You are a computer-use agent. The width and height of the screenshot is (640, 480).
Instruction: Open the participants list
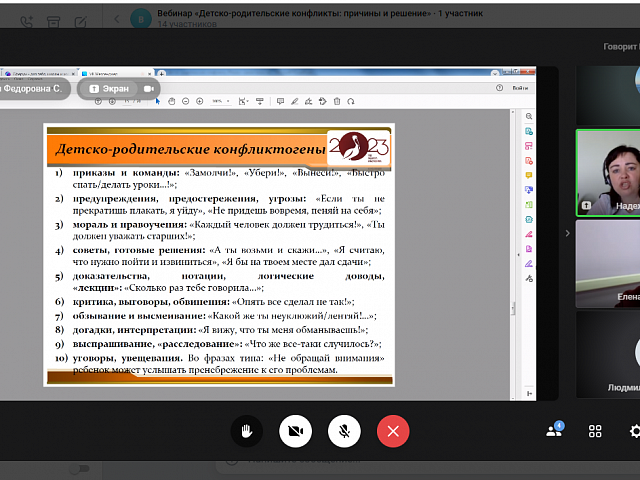click(554, 431)
